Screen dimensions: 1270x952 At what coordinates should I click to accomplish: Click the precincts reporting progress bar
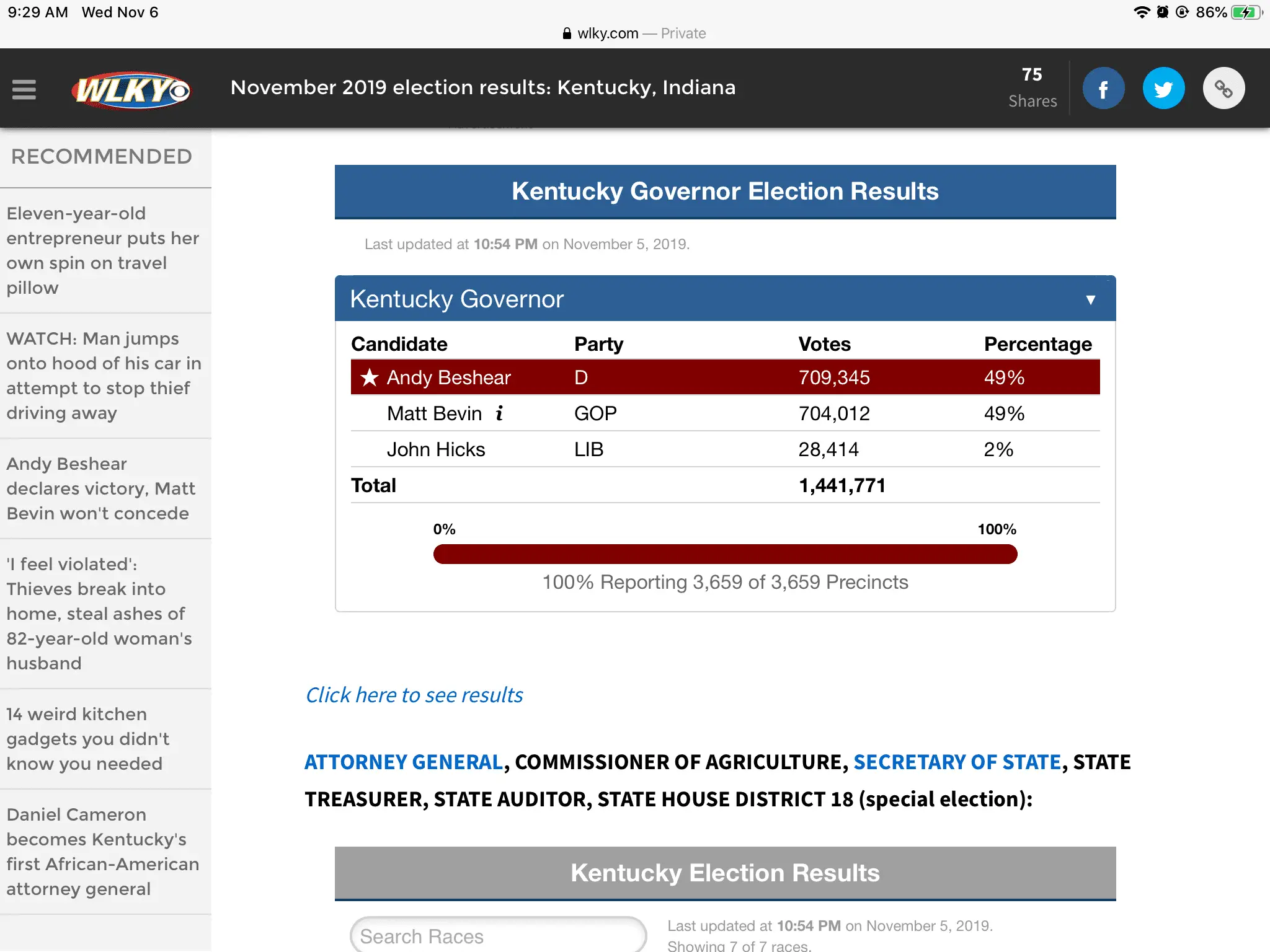click(725, 554)
